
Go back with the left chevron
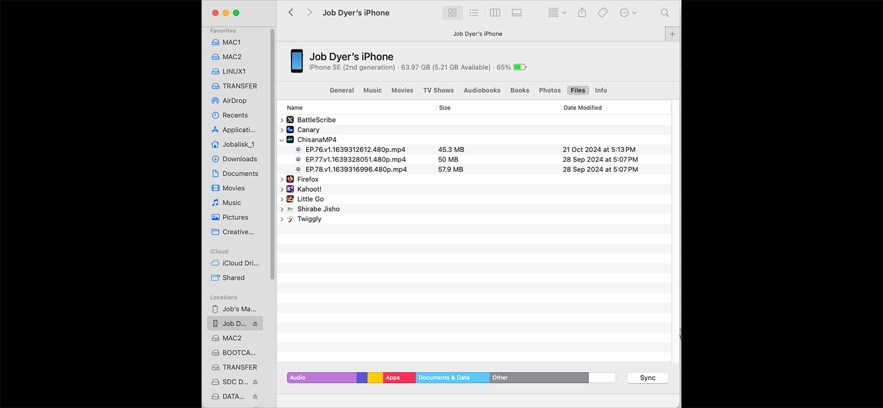(x=291, y=12)
